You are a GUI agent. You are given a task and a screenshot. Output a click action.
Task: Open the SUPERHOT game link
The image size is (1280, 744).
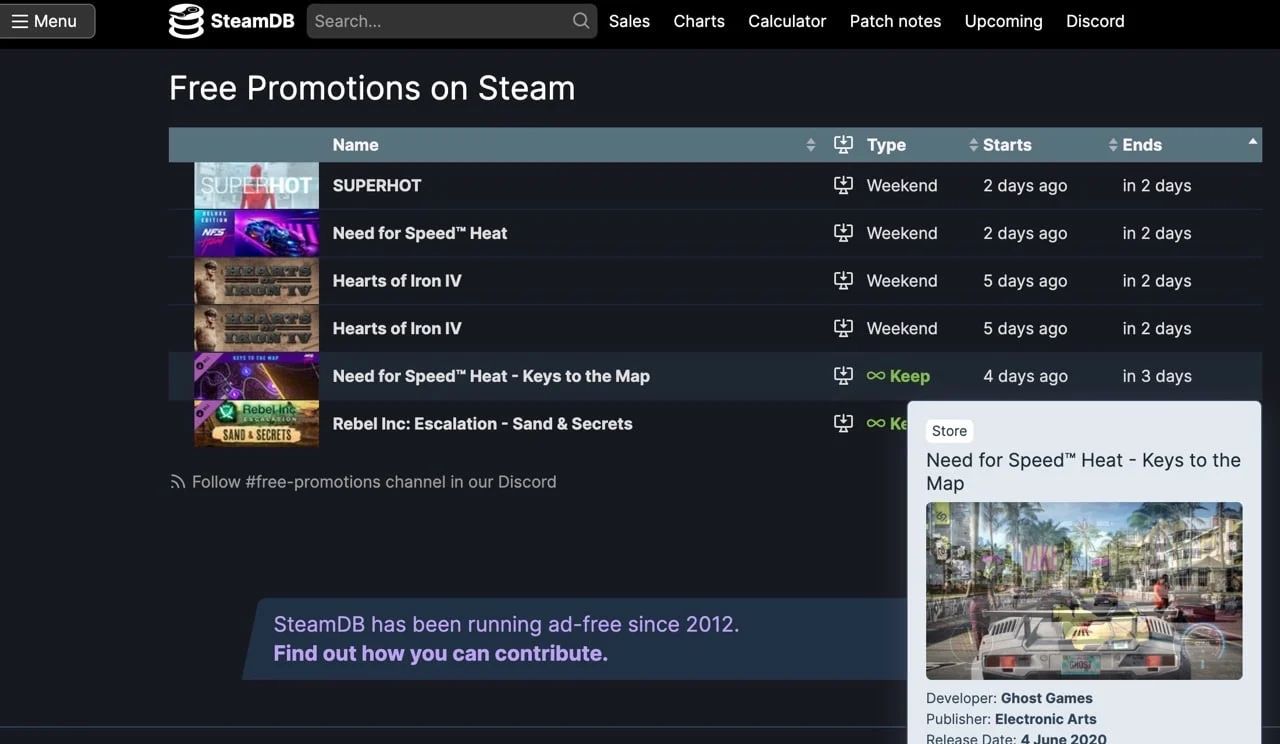click(377, 185)
